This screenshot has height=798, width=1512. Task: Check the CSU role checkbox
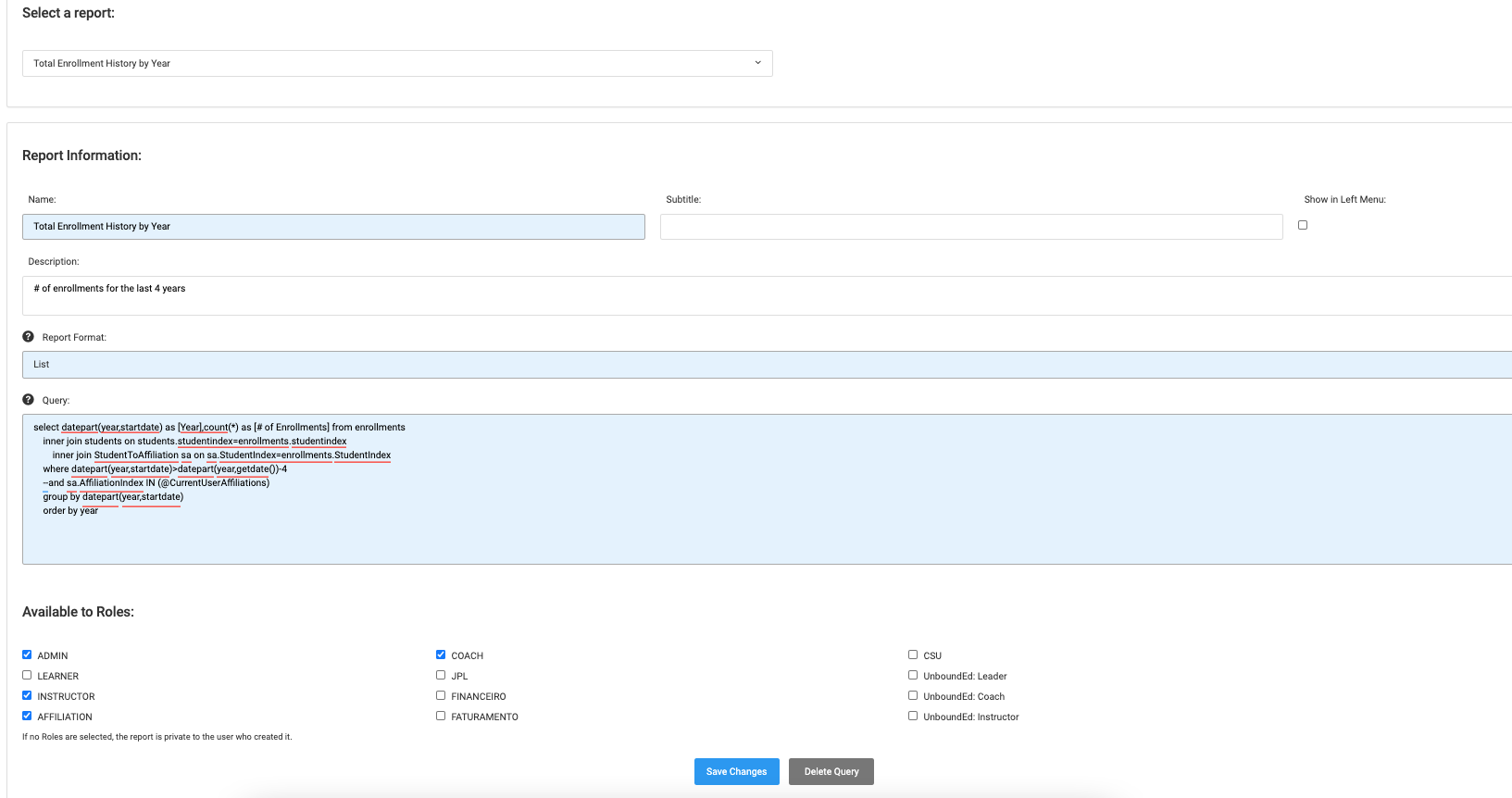click(x=913, y=655)
